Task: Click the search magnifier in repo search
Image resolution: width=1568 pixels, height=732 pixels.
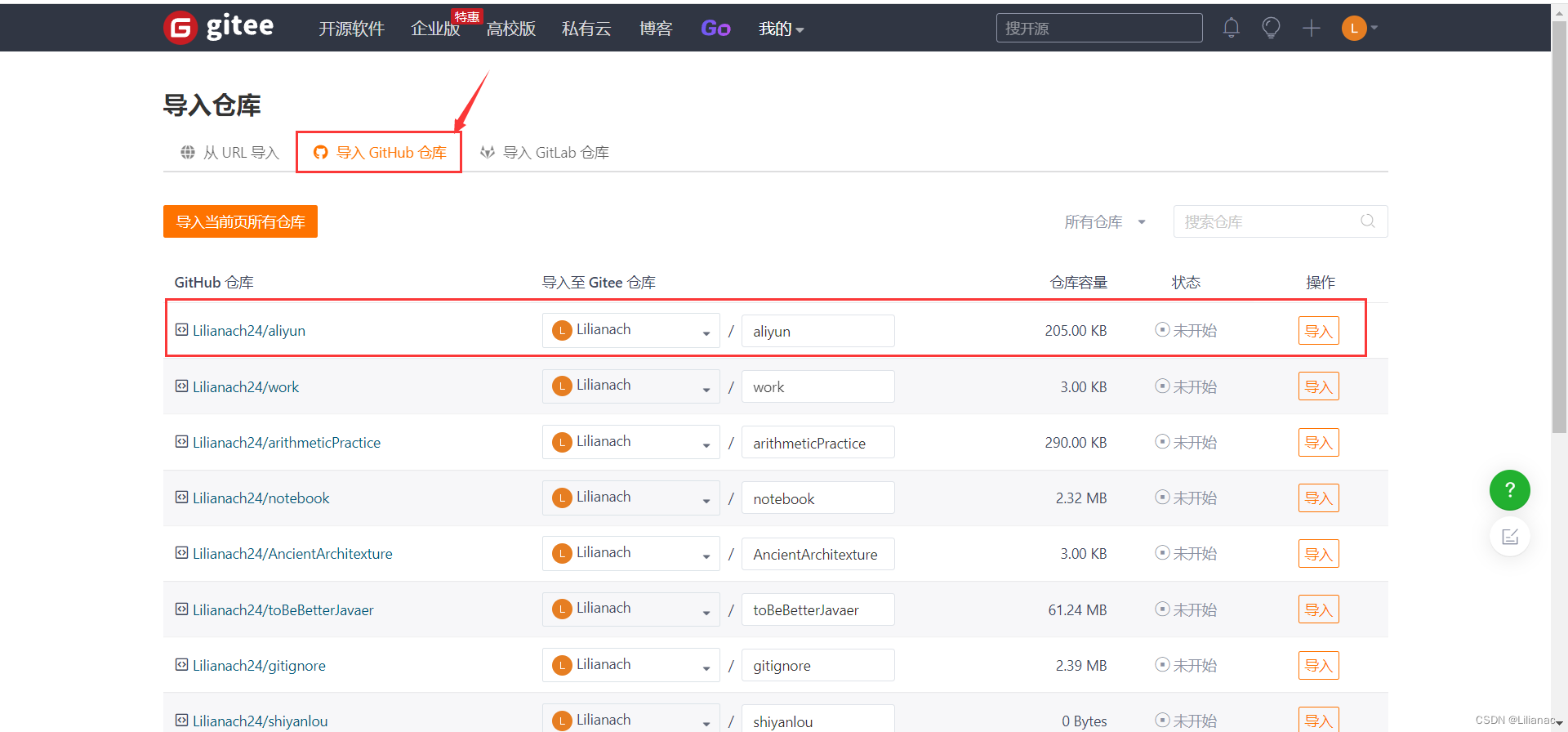Action: tap(1368, 221)
